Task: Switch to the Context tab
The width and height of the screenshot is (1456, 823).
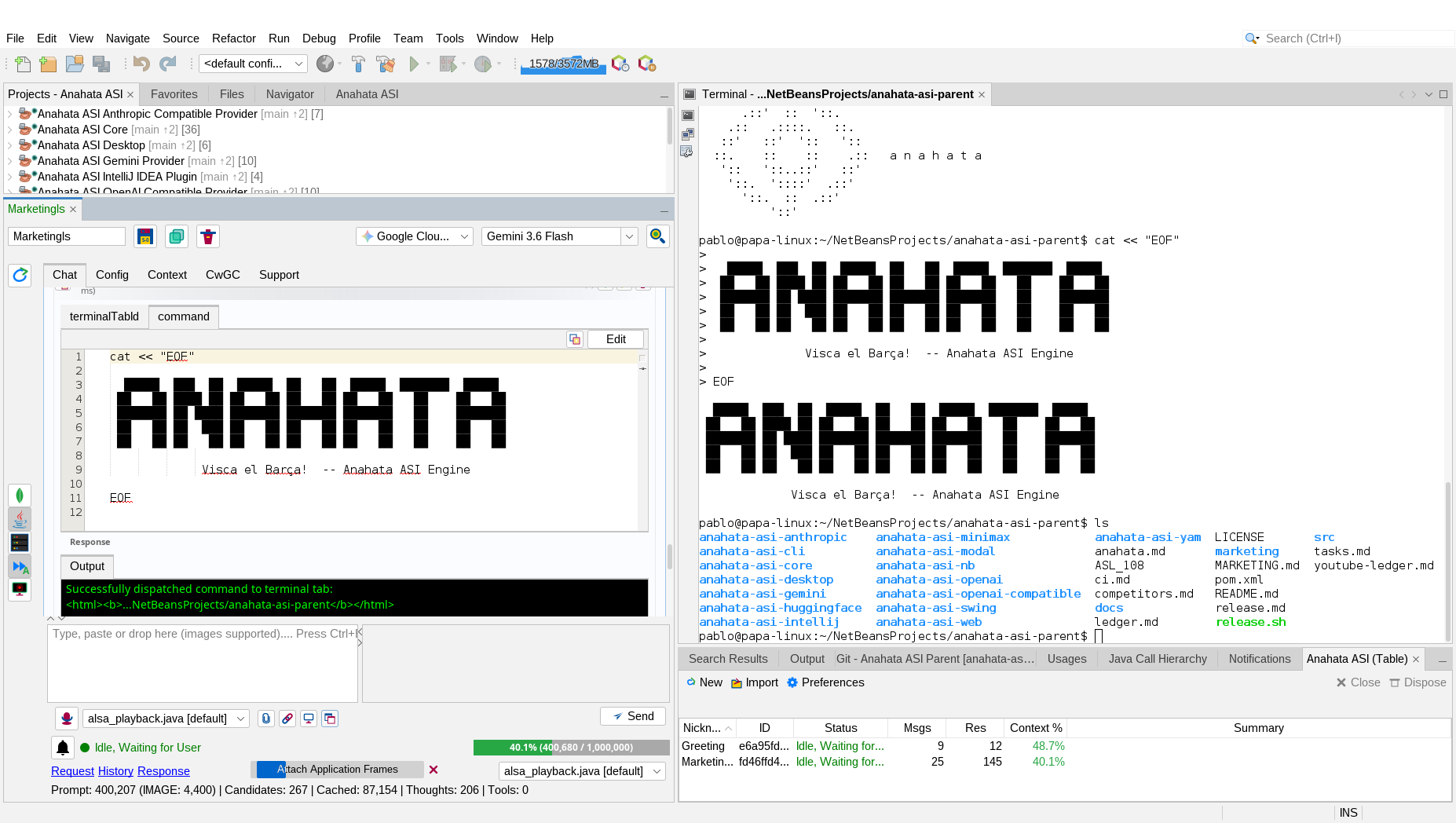Action: coord(167,275)
